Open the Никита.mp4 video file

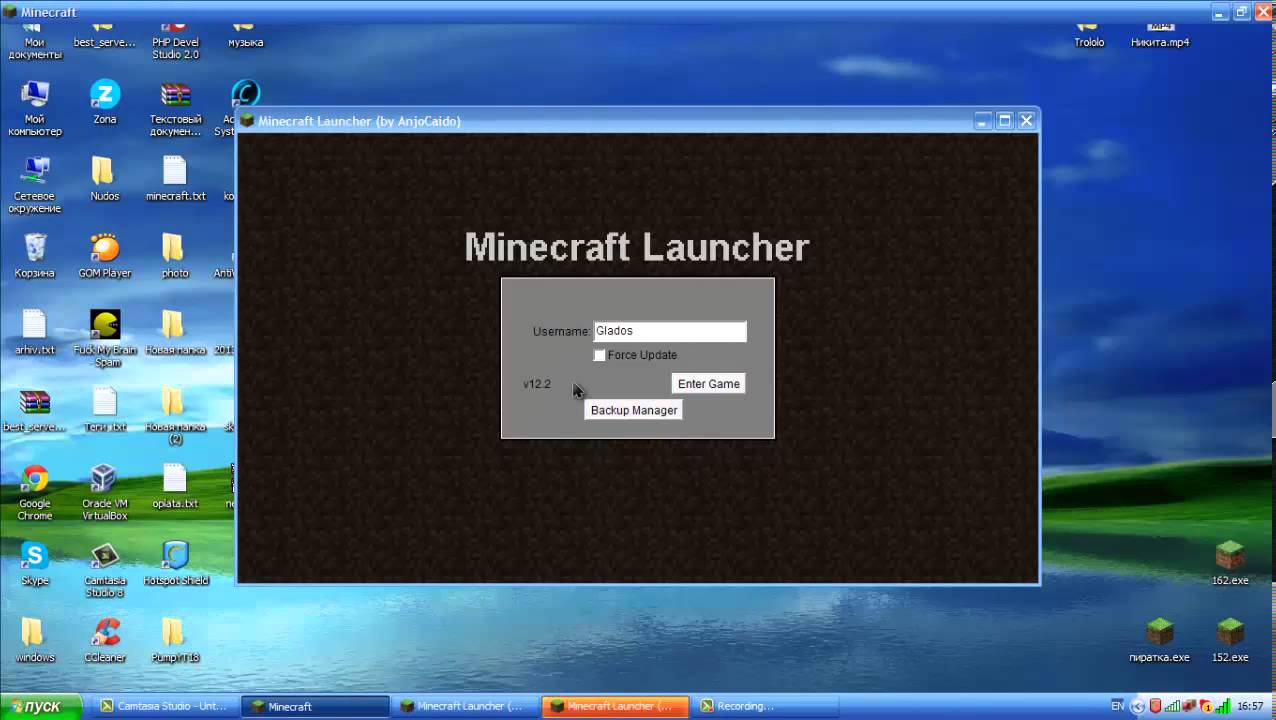pos(1160,34)
